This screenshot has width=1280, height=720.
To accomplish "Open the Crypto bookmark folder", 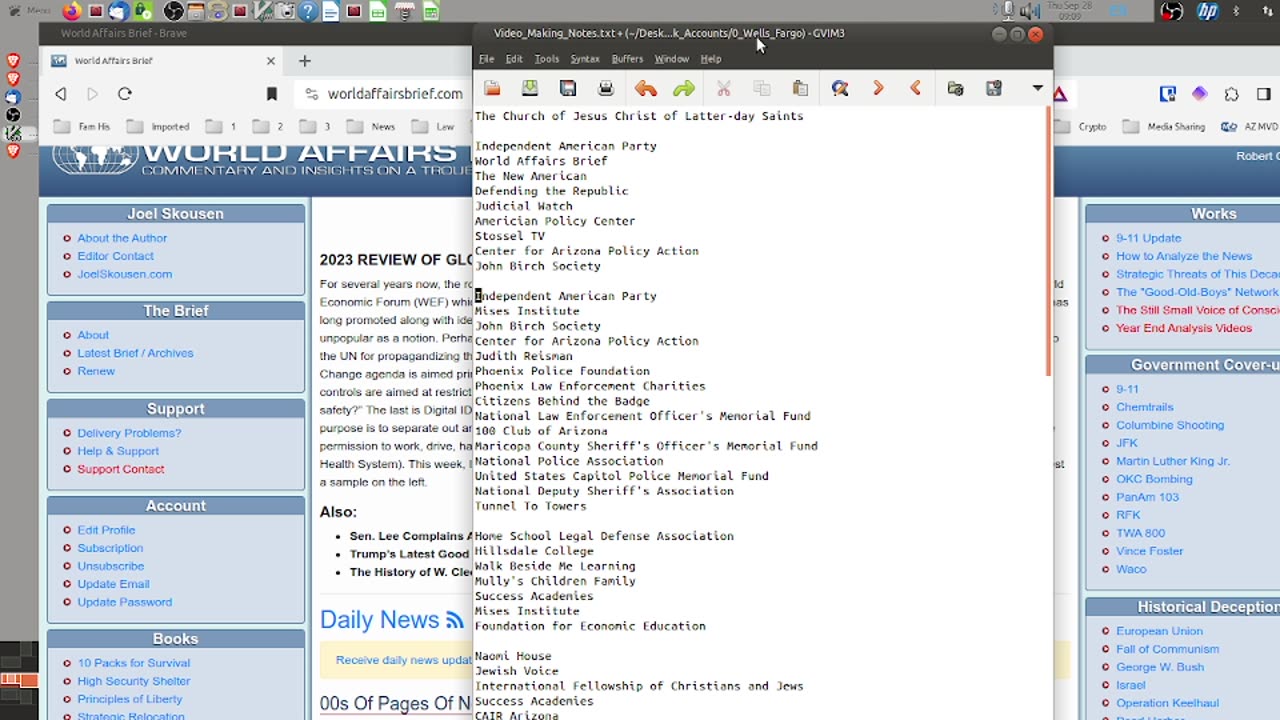I will (x=1079, y=127).
